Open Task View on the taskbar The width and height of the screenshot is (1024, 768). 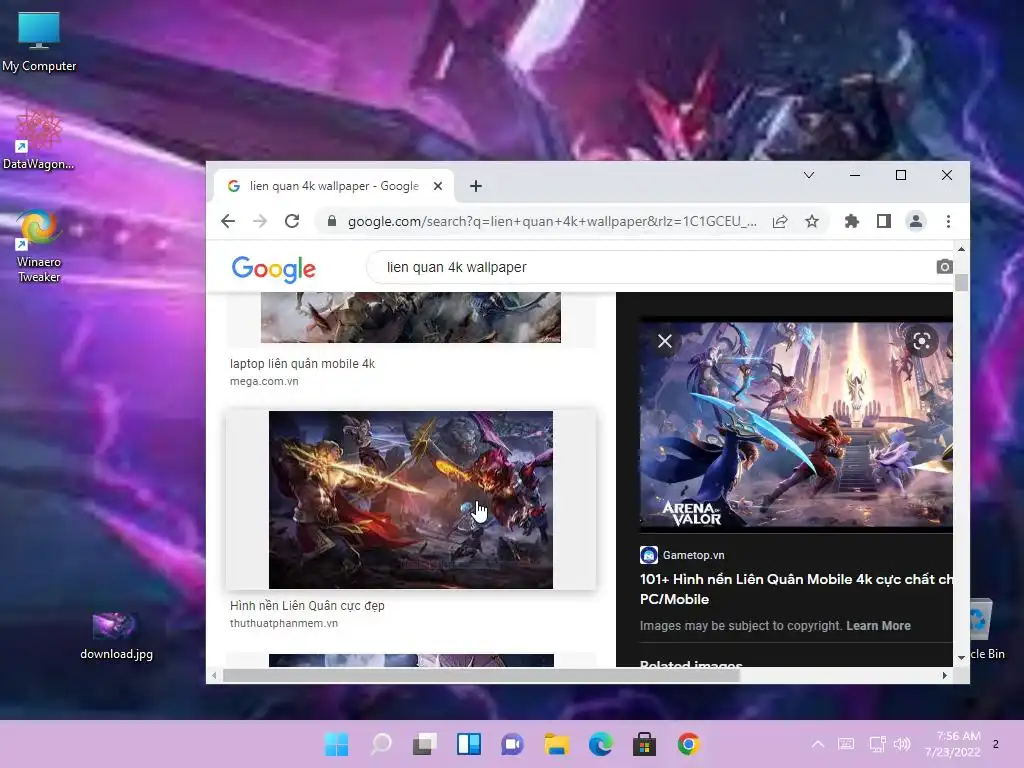click(x=425, y=744)
